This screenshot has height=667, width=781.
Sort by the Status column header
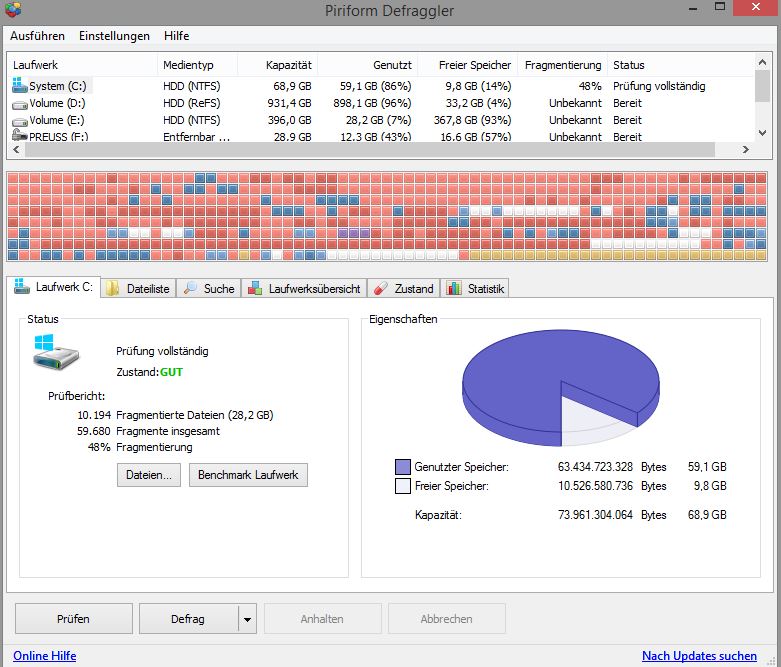[x=680, y=65]
